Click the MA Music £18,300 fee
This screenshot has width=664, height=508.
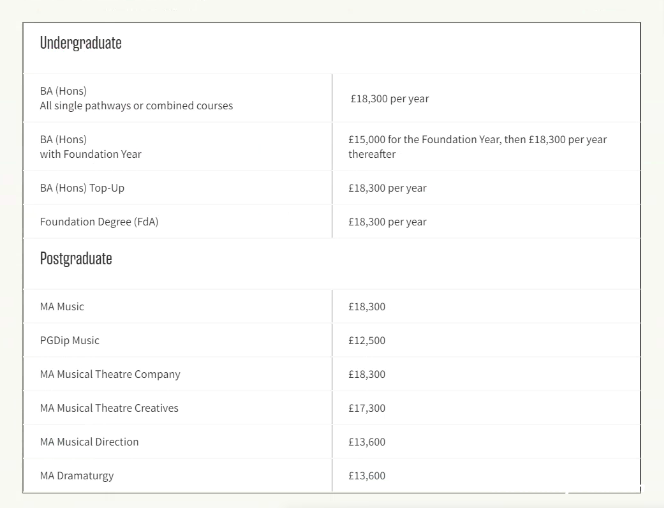tap(367, 306)
